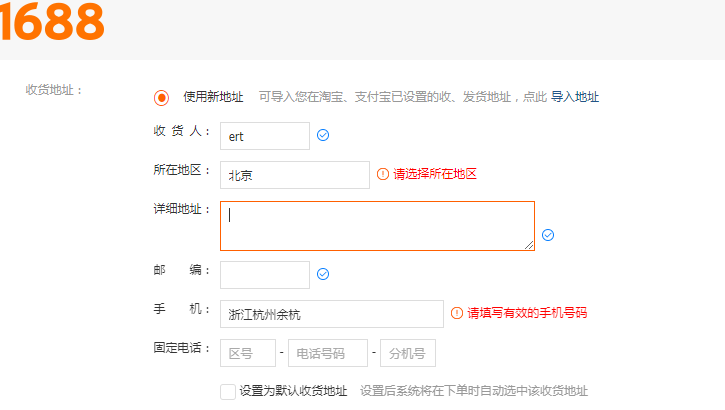This screenshot has height=410, width=725.
Task: Open the 所在地区 region selector showing 北京
Action: tap(294, 175)
